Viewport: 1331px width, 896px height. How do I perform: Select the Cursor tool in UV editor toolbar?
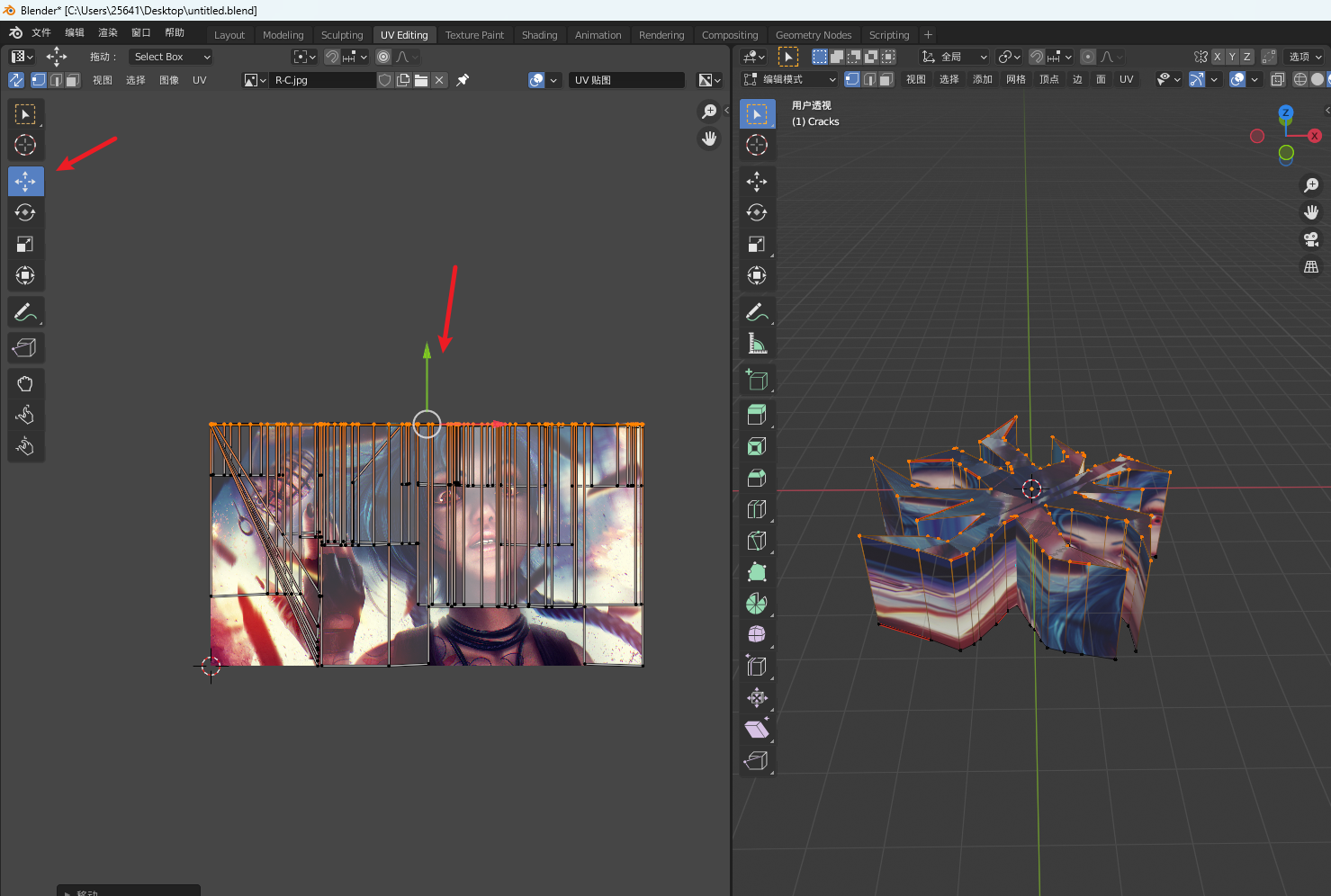click(x=25, y=145)
